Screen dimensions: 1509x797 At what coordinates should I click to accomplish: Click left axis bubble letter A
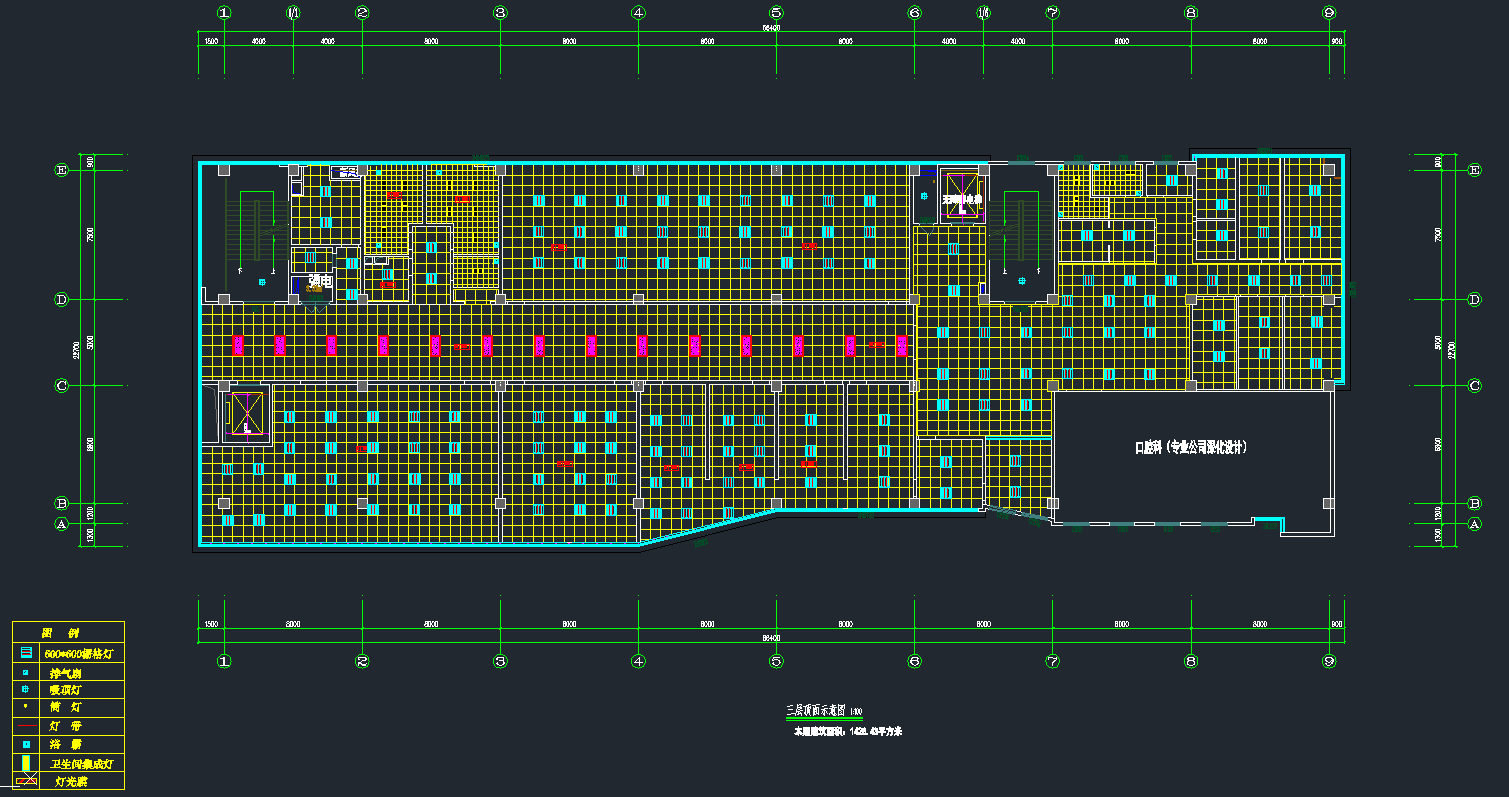[x=61, y=523]
